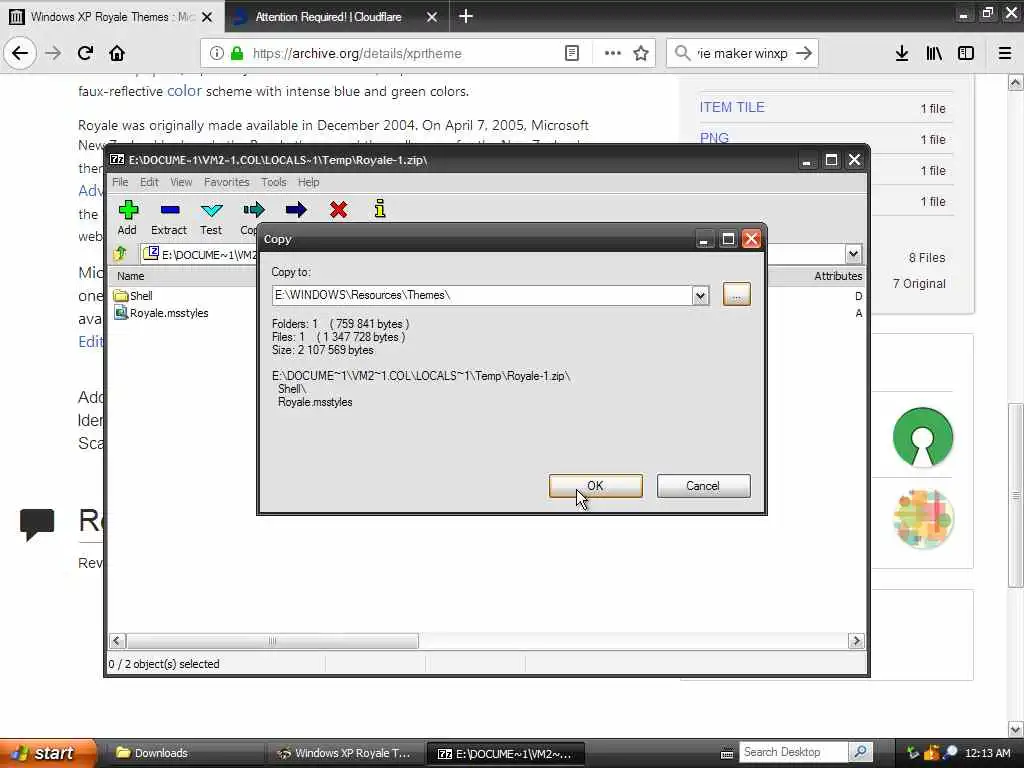Click the green open-source circular thumbnail
Image resolution: width=1024 pixels, height=768 pixels.
923,437
